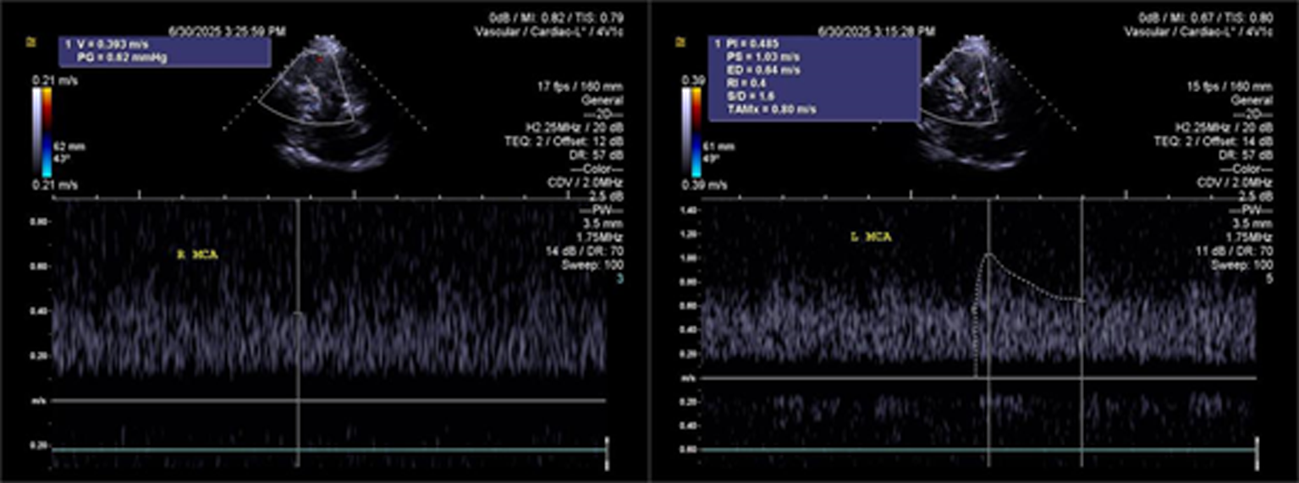
Task: Click the peak systolic caliper on L MCA trace
Action: click(989, 255)
